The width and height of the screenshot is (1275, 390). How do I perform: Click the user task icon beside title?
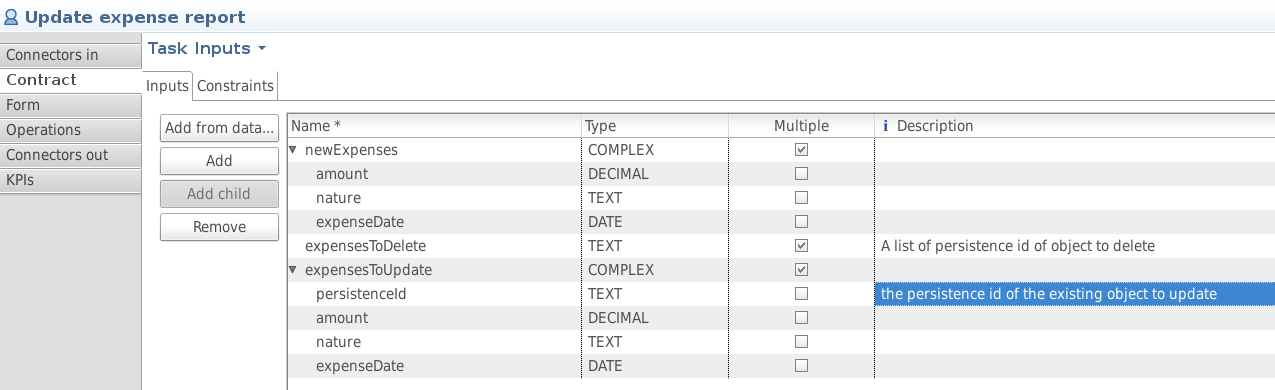(12, 17)
